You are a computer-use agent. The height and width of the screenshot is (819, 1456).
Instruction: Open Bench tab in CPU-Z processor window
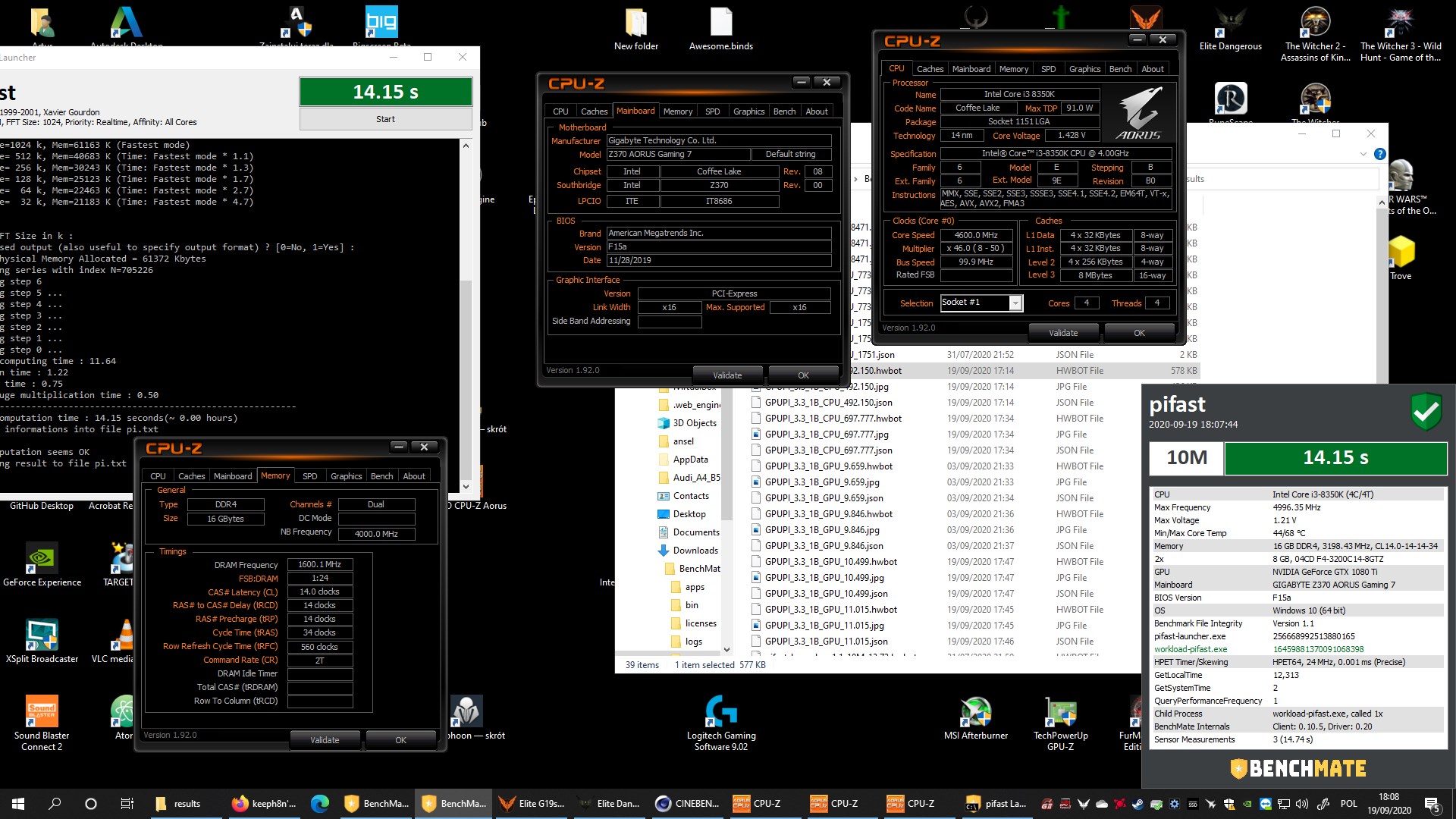coord(1120,68)
